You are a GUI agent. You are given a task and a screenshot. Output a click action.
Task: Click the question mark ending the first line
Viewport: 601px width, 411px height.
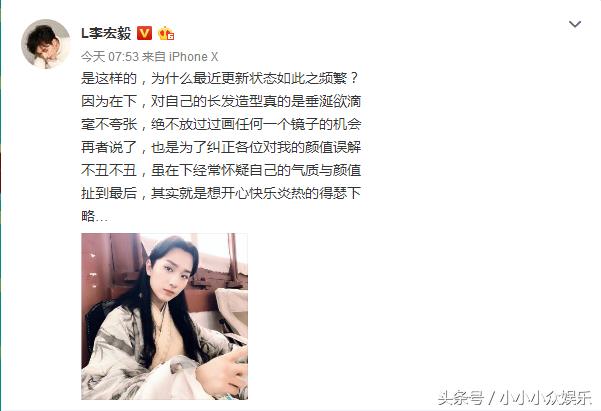(x=354, y=79)
